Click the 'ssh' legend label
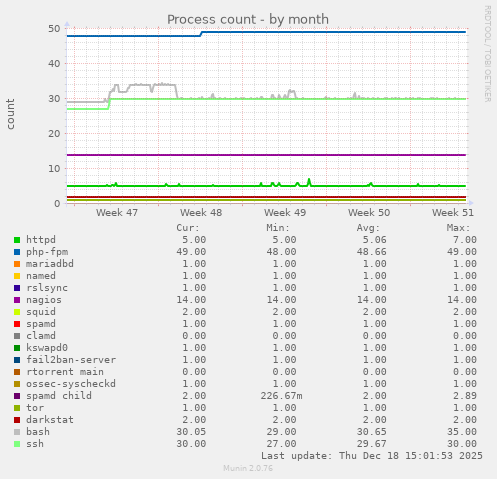Image resolution: width=497 pixels, height=479 pixels. coord(35,444)
